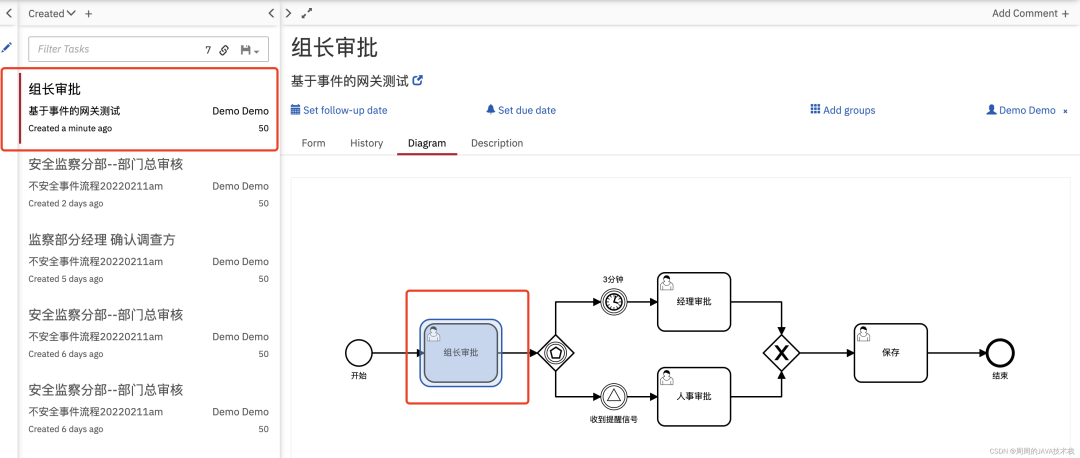
Task: Select the 人事审批 task node
Action: [x=694, y=397]
